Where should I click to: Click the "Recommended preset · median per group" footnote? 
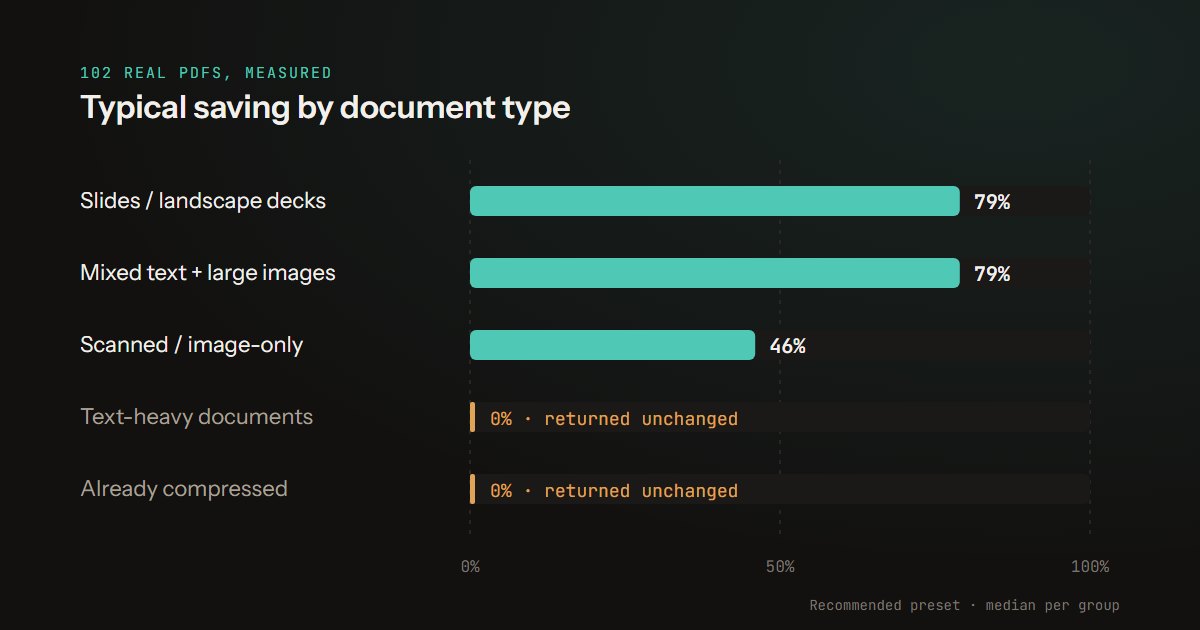[x=965, y=605]
